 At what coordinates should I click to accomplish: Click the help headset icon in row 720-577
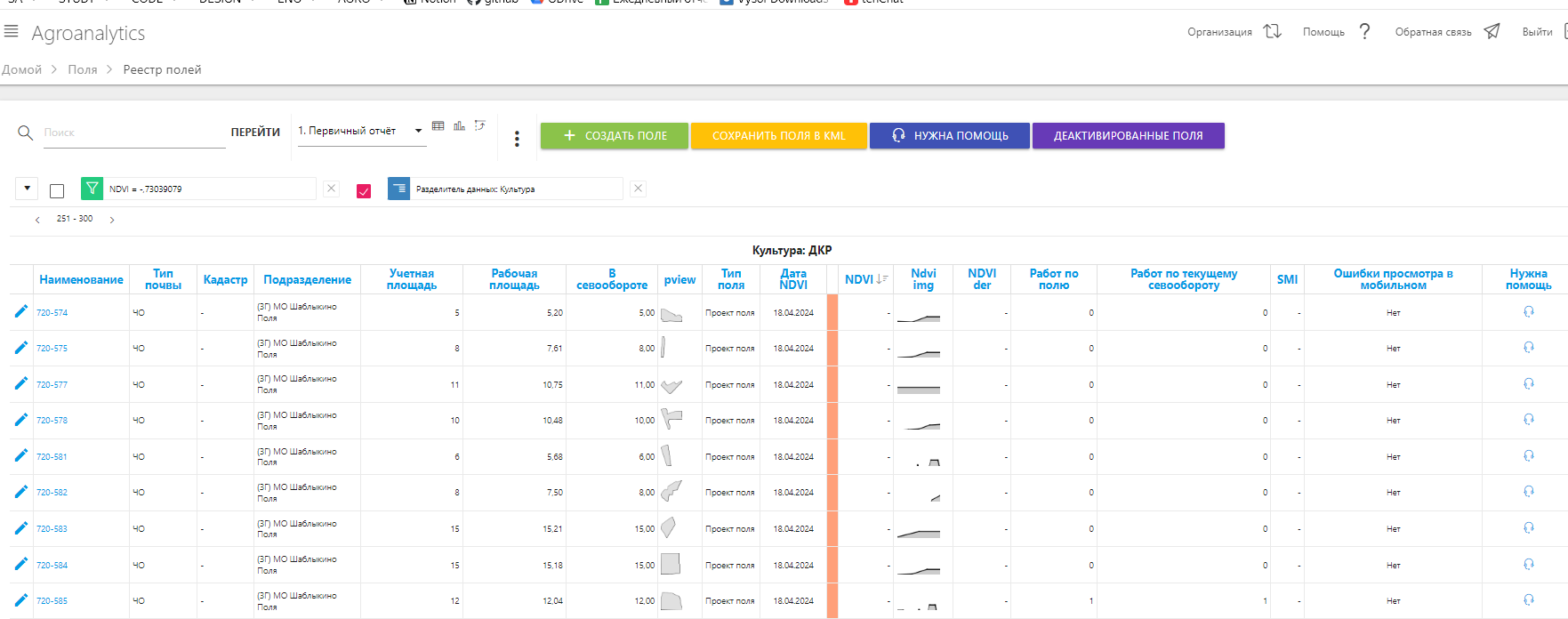point(1528,384)
